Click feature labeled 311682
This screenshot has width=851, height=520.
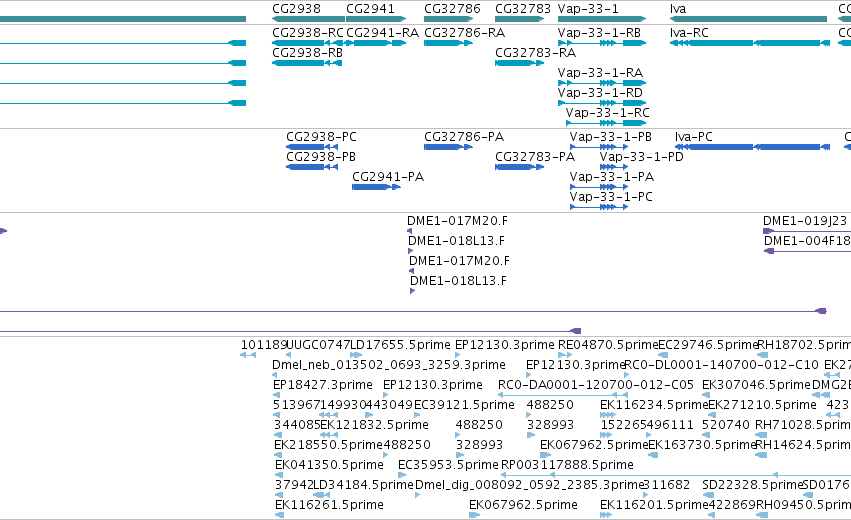(667, 485)
